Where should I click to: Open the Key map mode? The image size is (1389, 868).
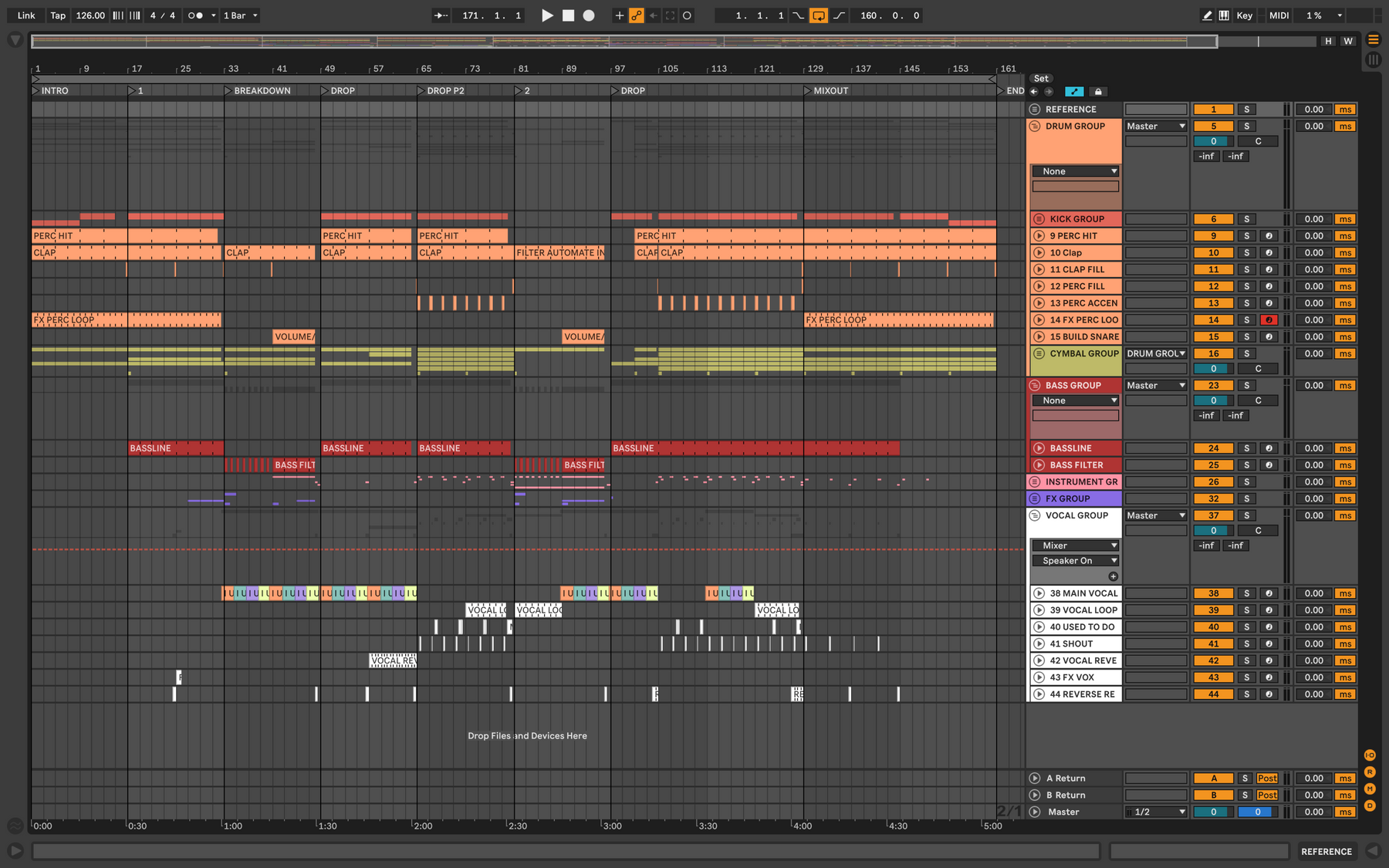click(x=1245, y=15)
